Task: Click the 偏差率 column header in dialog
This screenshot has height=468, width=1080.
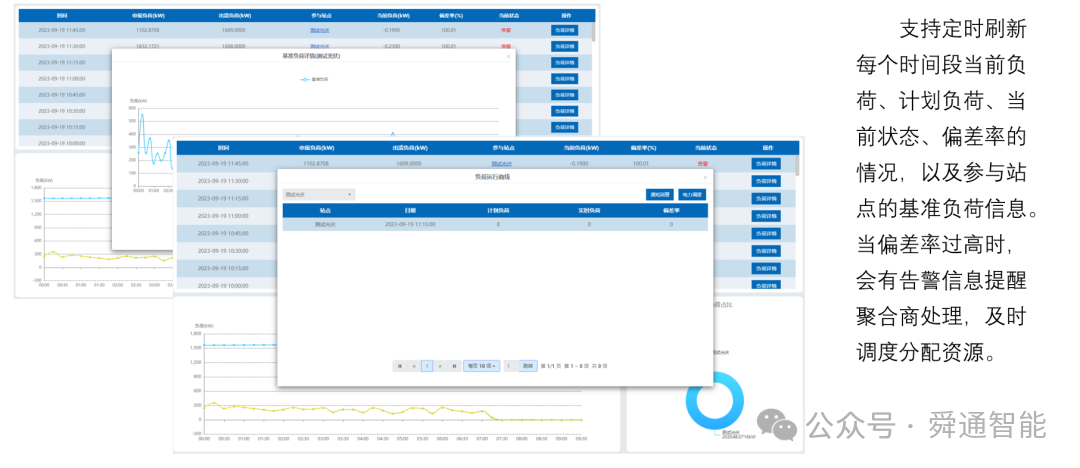Action: point(671,212)
